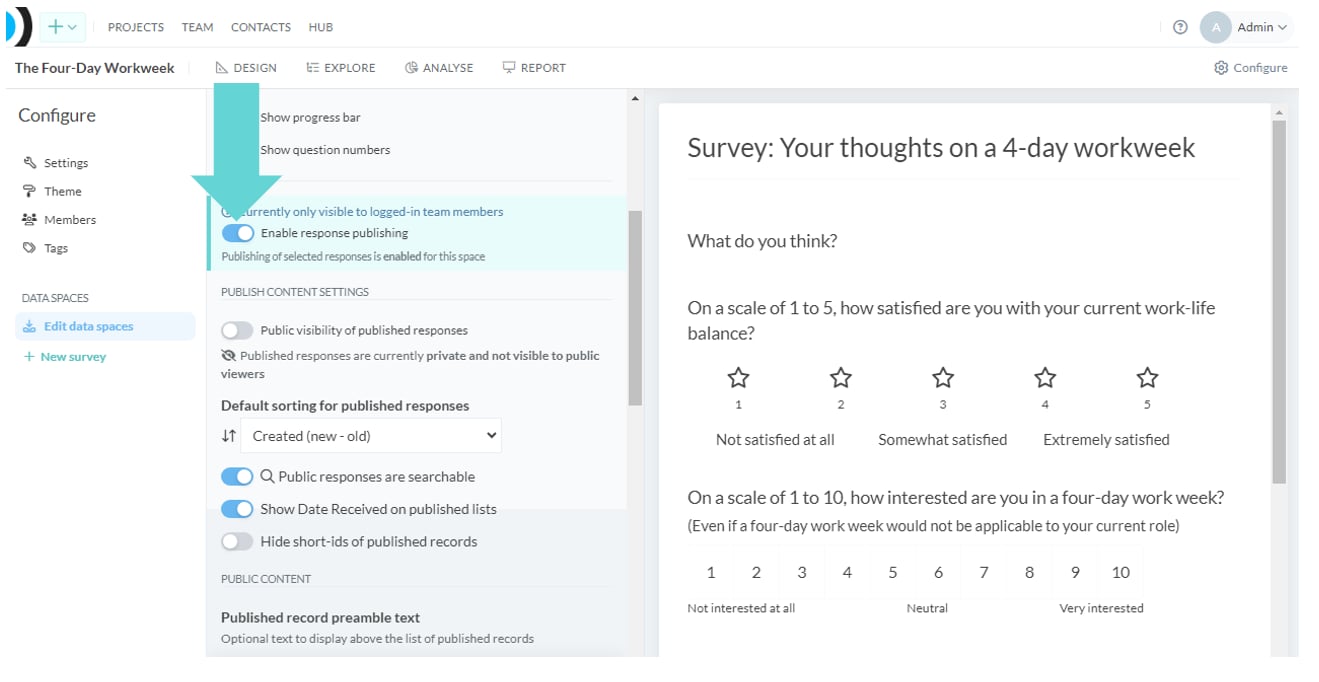This screenshot has height=682, width=1319.
Task: Click the settings panel scroll-up arrow
Action: [635, 99]
